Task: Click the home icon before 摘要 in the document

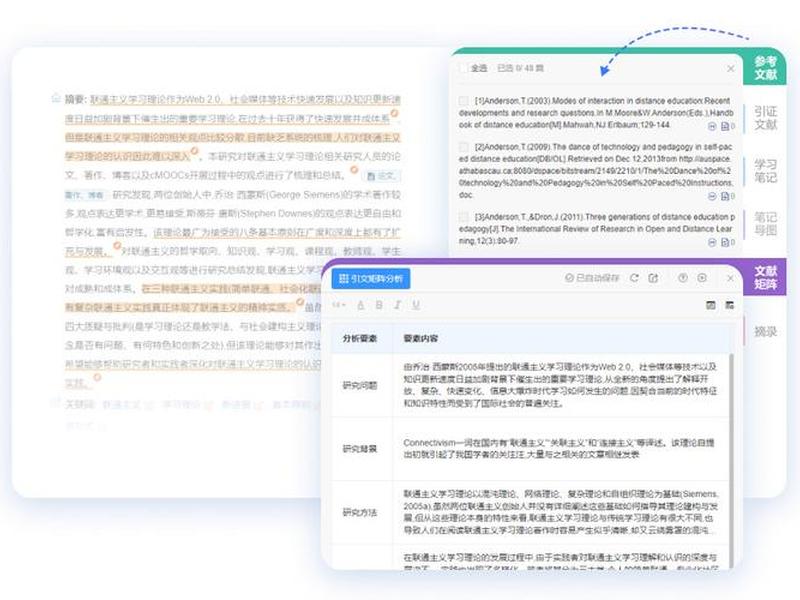Action: [x=56, y=97]
